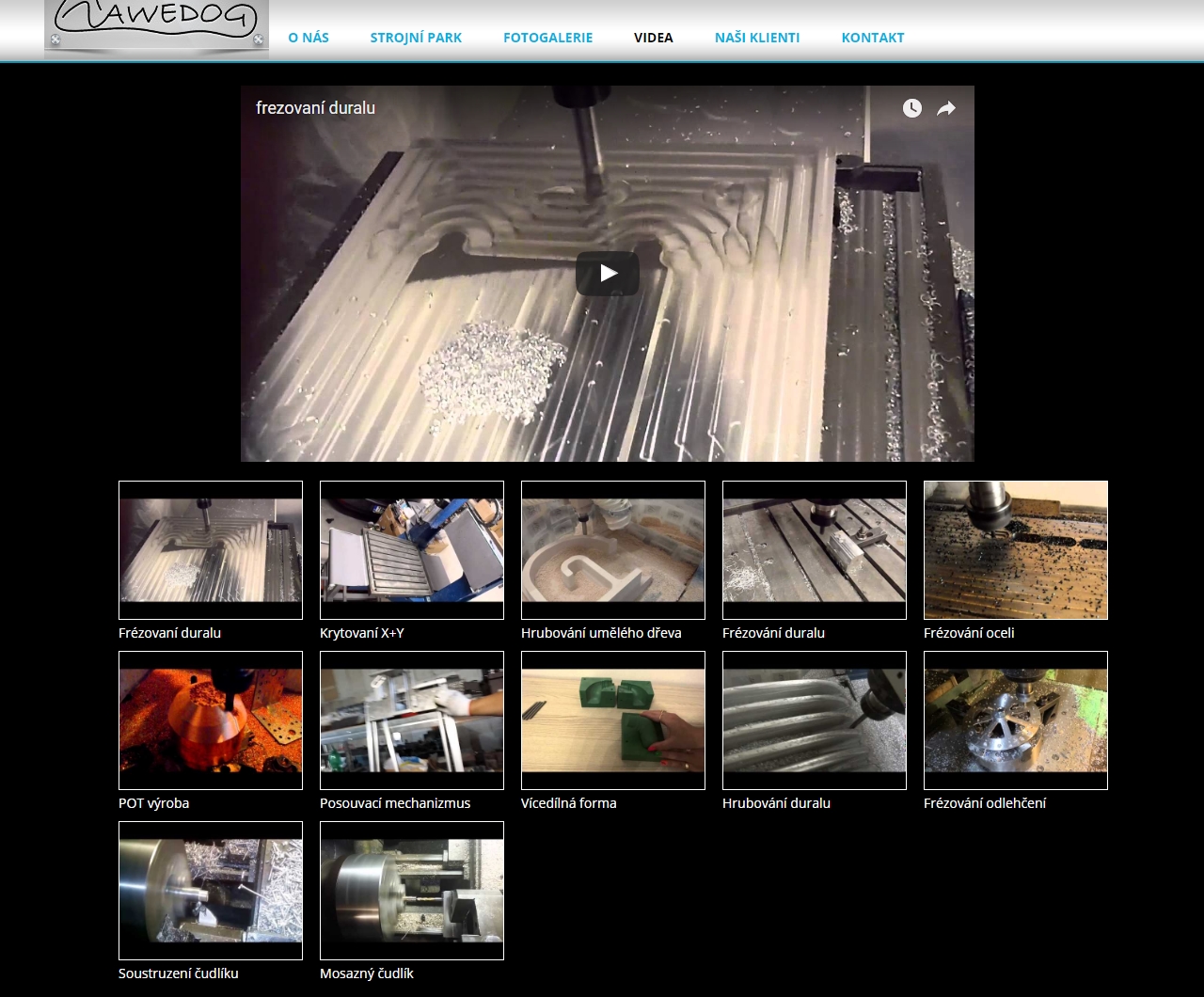The width and height of the screenshot is (1204, 997).
Task: Open FOTOGALERIE in the navigation
Action: click(x=547, y=38)
